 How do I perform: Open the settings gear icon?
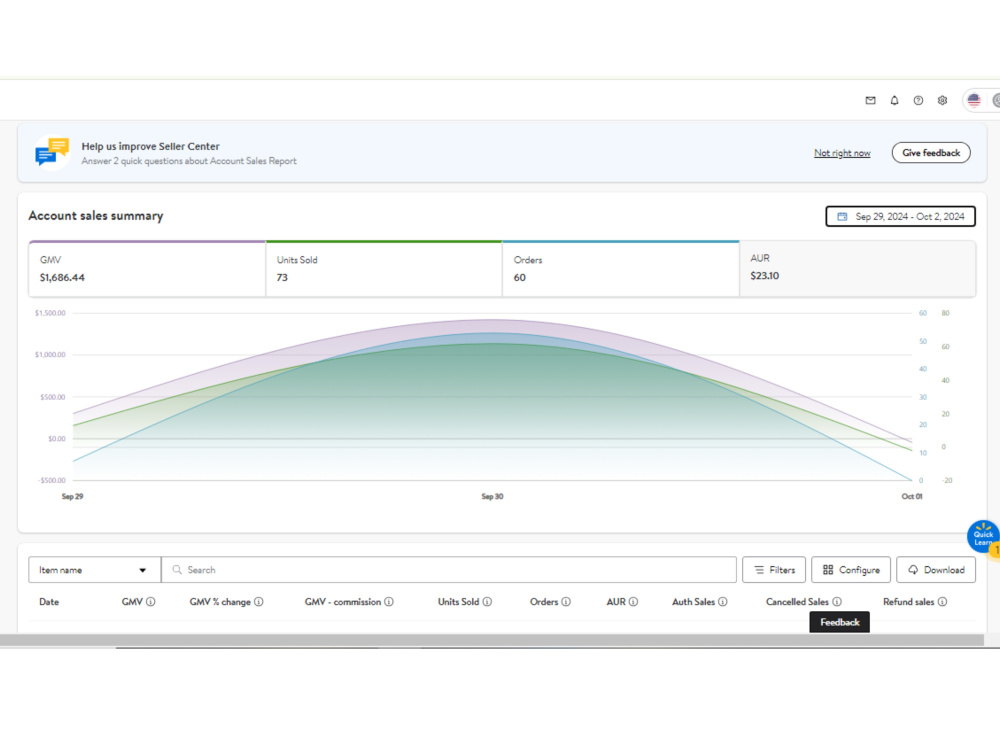(942, 100)
